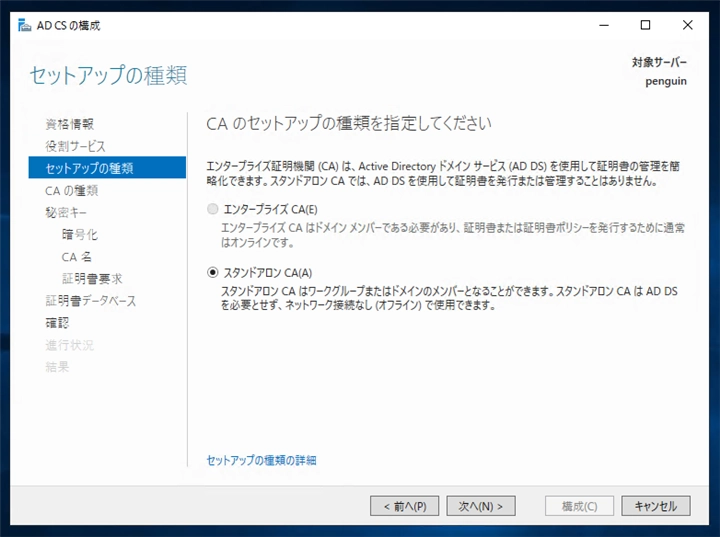Go to the 資格情報 step
The image size is (720, 537).
click(x=69, y=124)
